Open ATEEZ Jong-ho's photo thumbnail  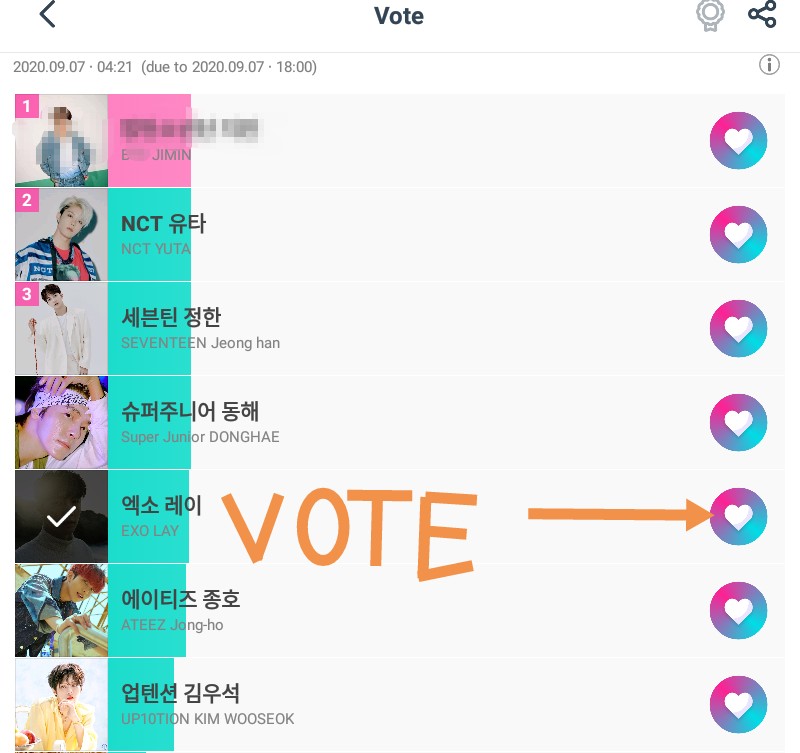pyautogui.click(x=61, y=610)
